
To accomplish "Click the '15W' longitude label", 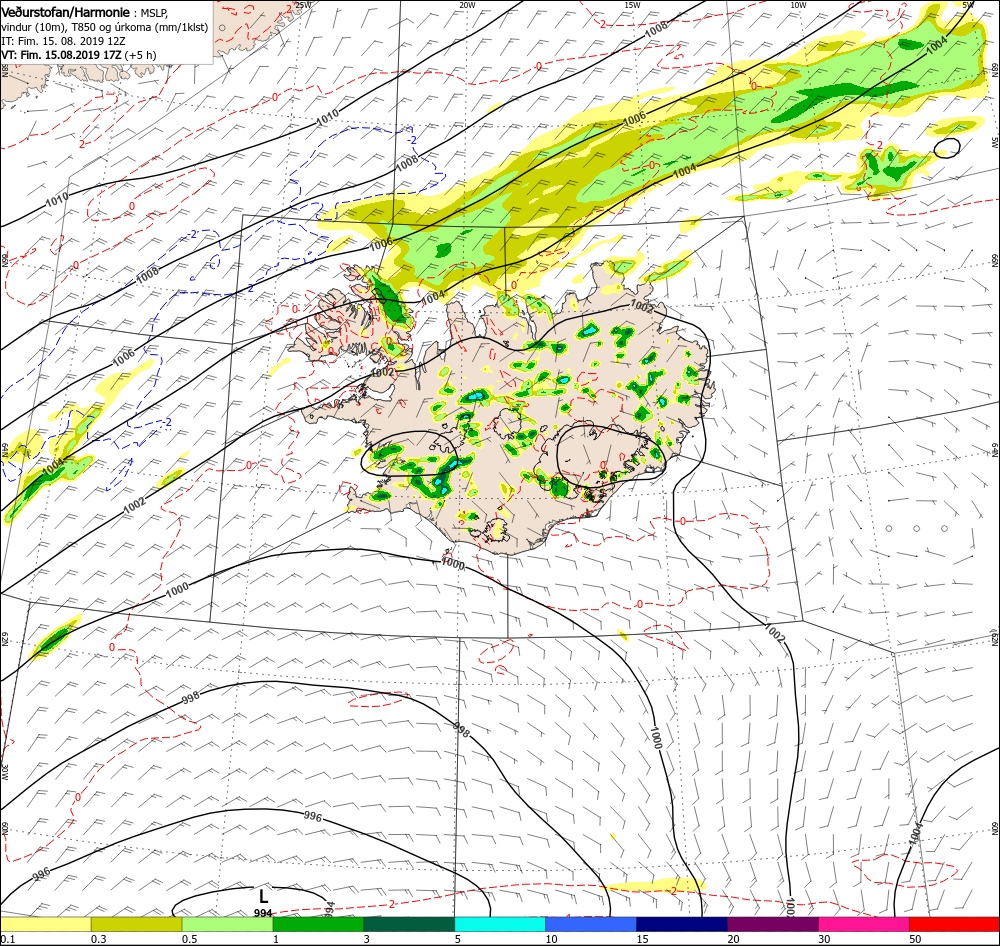I will (632, 5).
